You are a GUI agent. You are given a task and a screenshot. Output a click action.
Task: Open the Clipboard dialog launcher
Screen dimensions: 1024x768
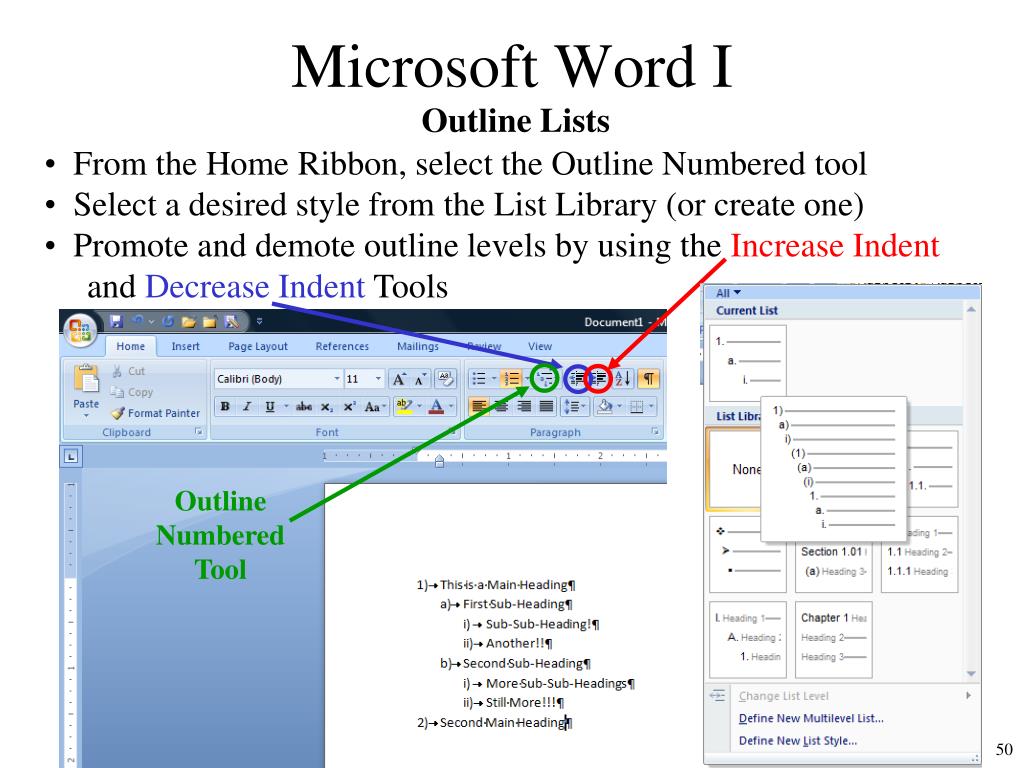199,432
